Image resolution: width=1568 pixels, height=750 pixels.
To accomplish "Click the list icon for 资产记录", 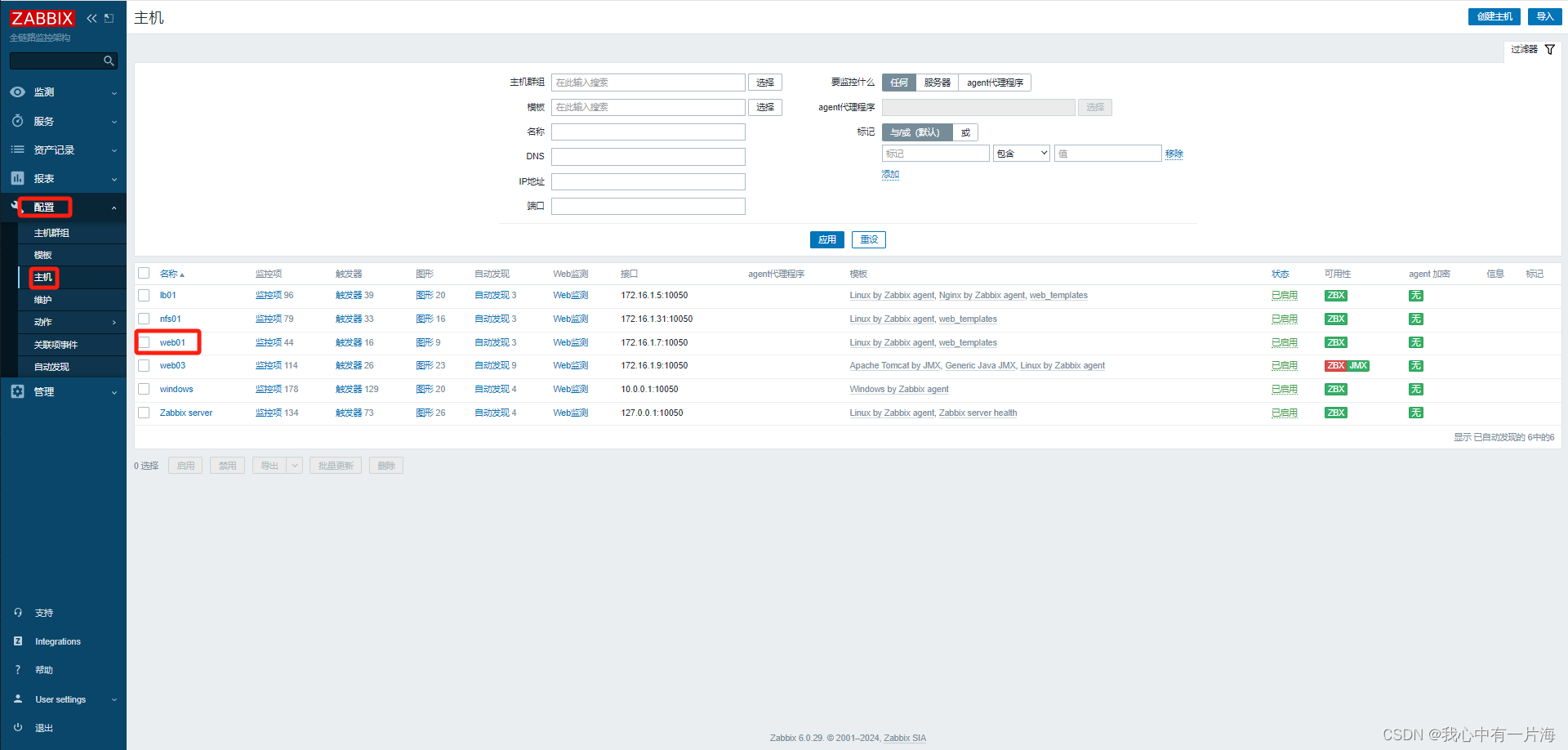I will [x=17, y=150].
